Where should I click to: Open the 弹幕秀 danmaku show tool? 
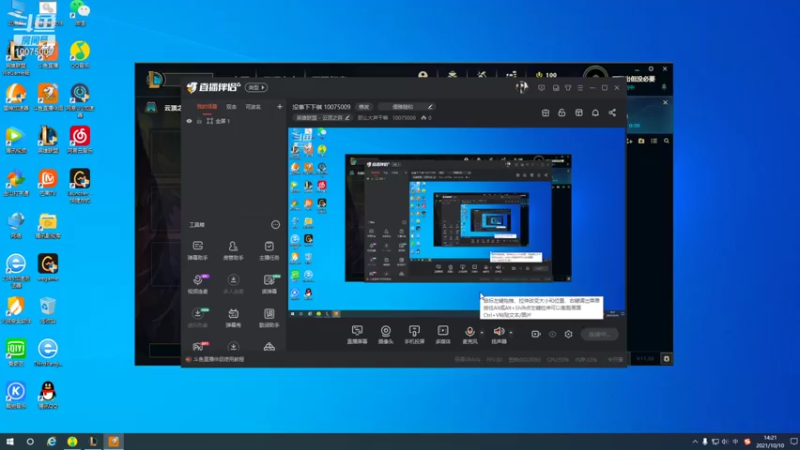[x=233, y=318]
